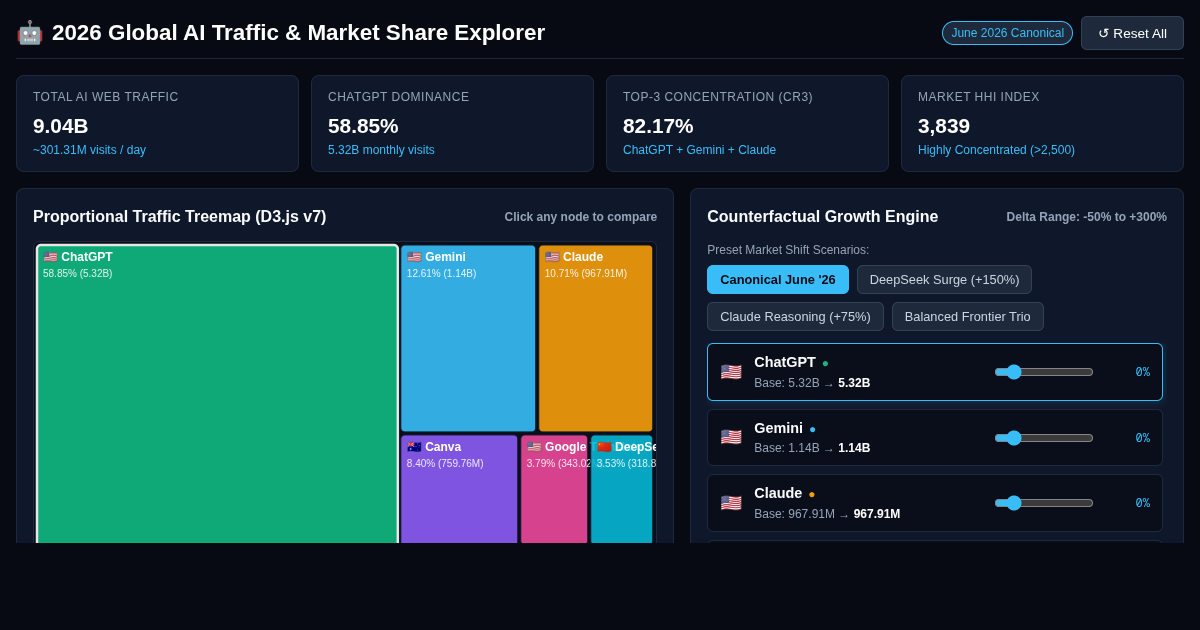Select the DeepSeek treemap node
This screenshot has width=1200, height=630.
click(x=622, y=489)
